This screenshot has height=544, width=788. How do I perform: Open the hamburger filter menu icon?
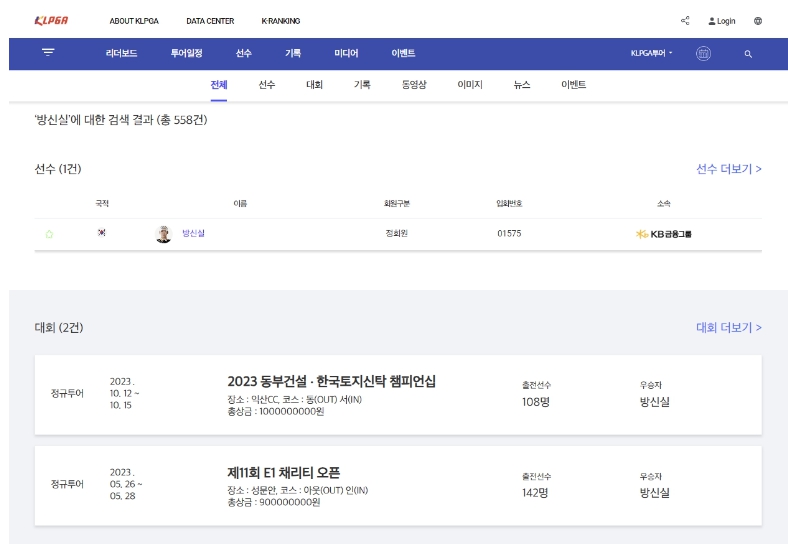click(48, 53)
